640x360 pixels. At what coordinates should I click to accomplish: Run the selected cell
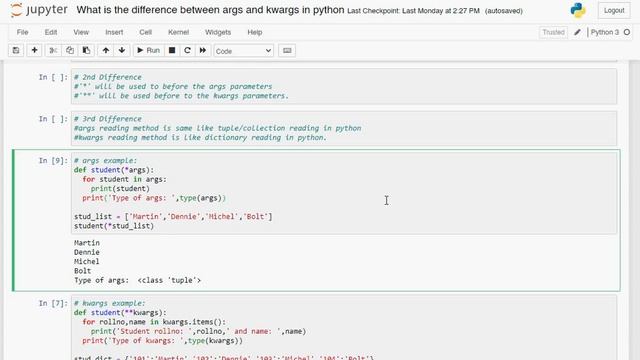pyautogui.click(x=149, y=51)
